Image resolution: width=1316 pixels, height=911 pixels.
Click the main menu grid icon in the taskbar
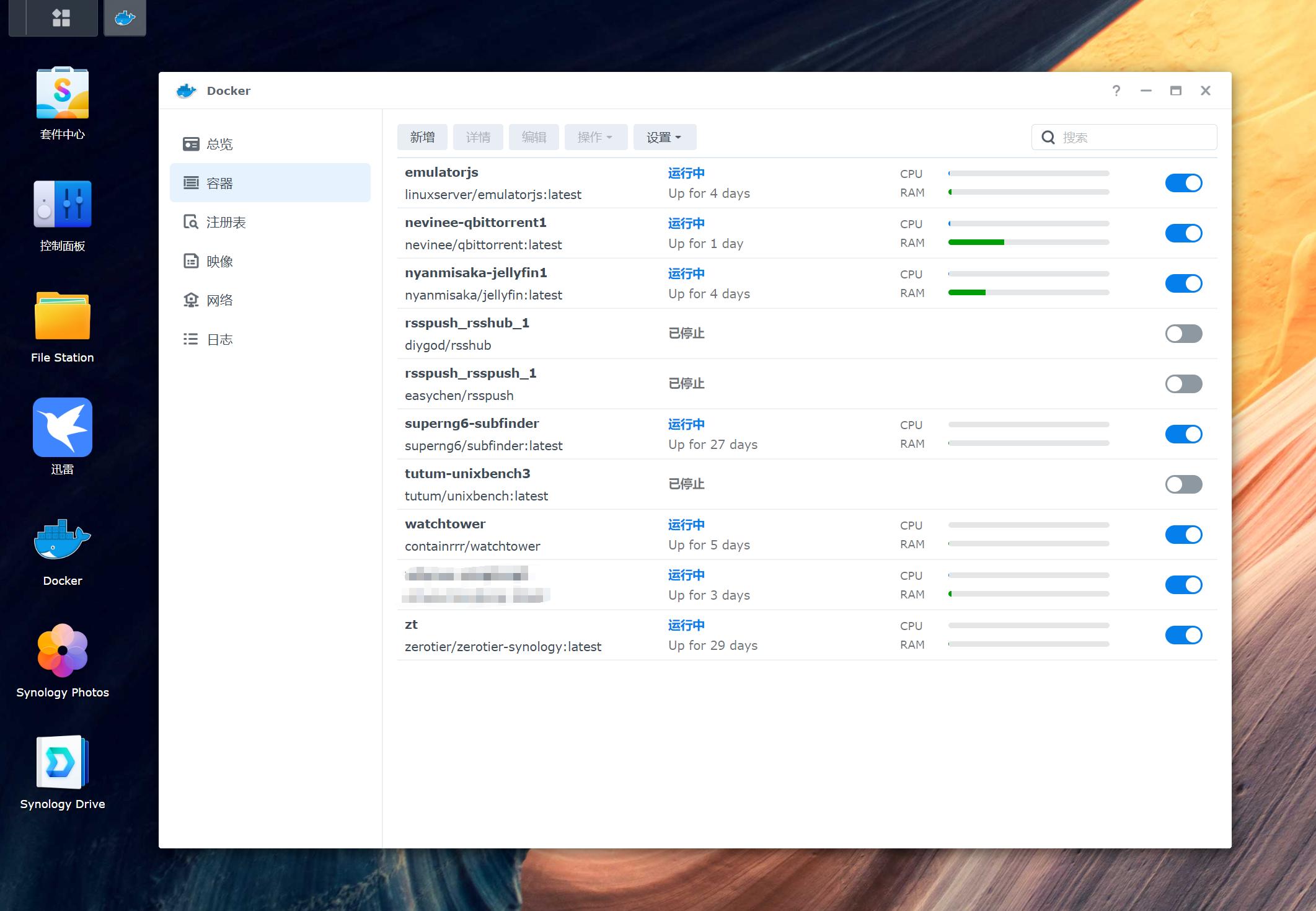pos(61,17)
